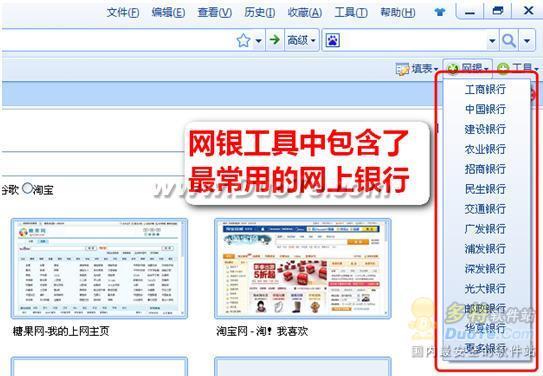This screenshot has width=543, height=376.
Task: Click the Baidu paw search engine icon
Action: [x=333, y=41]
